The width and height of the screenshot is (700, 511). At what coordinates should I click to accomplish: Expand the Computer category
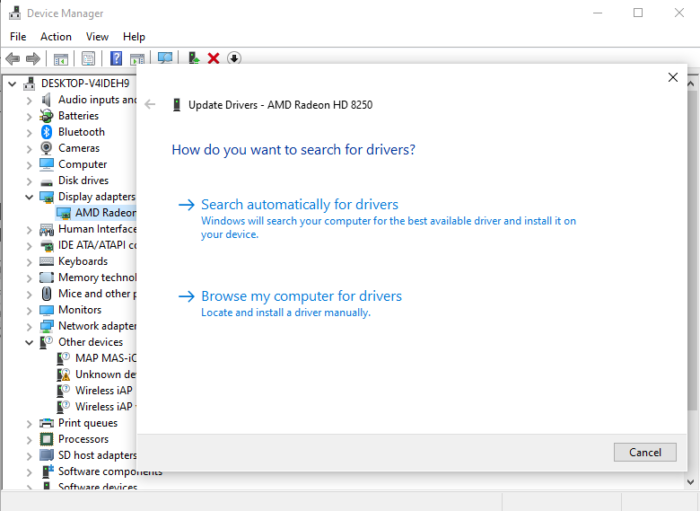point(29,165)
